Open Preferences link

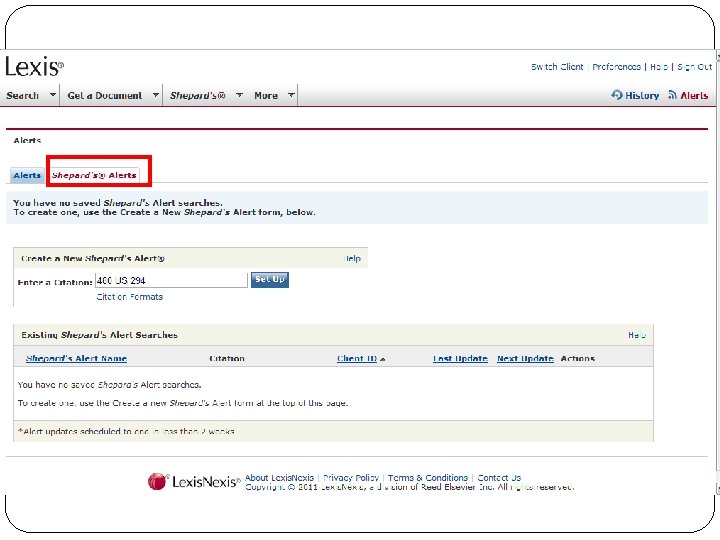click(616, 67)
